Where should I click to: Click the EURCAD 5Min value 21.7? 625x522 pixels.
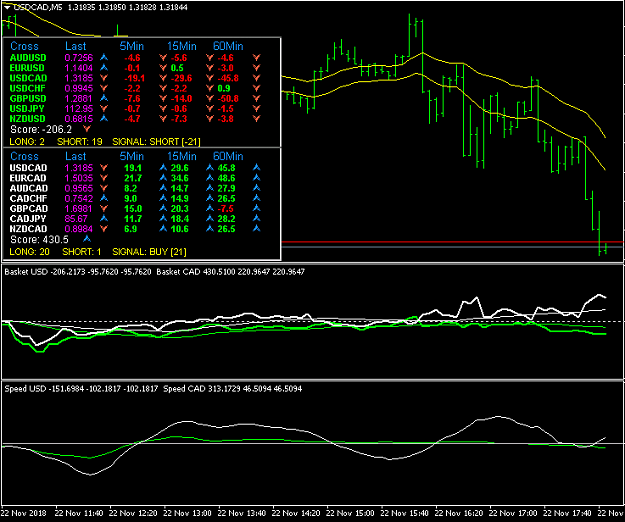[x=133, y=178]
